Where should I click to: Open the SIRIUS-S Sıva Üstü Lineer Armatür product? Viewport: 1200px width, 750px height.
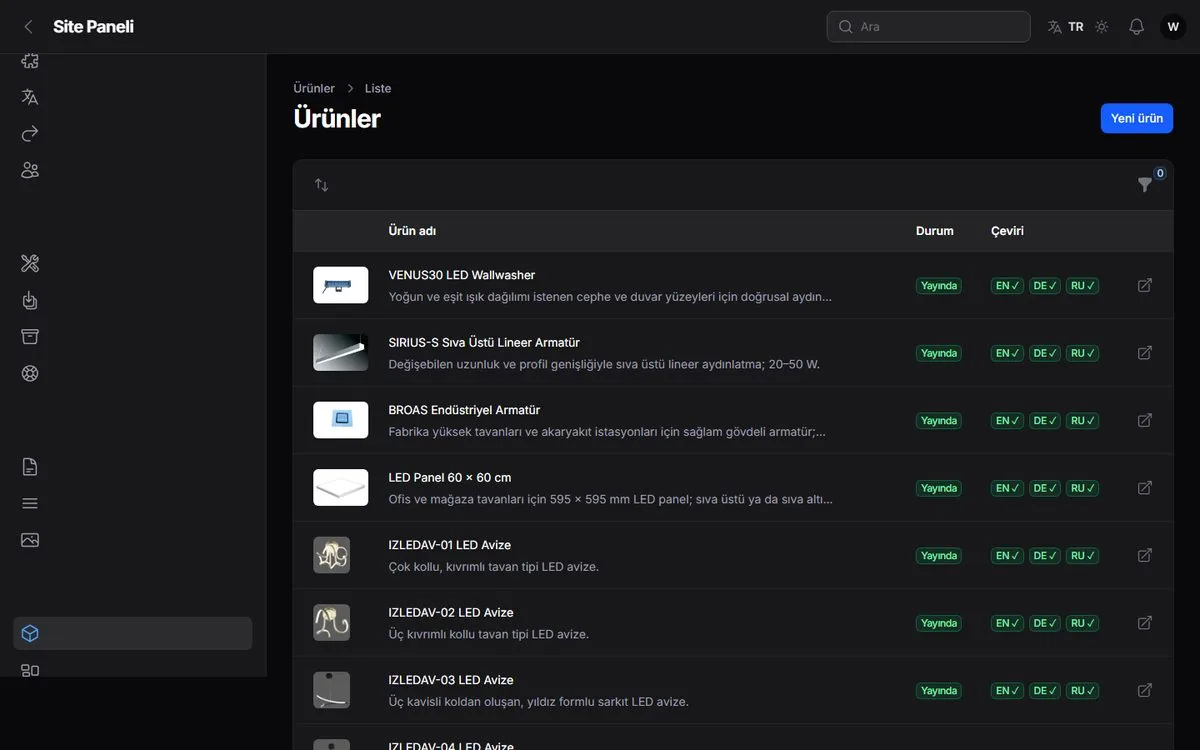(484, 342)
